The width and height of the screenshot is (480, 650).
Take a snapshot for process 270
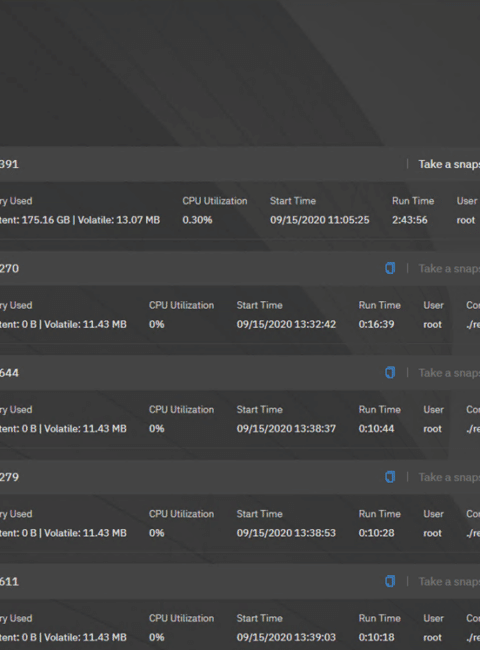[x=449, y=269]
